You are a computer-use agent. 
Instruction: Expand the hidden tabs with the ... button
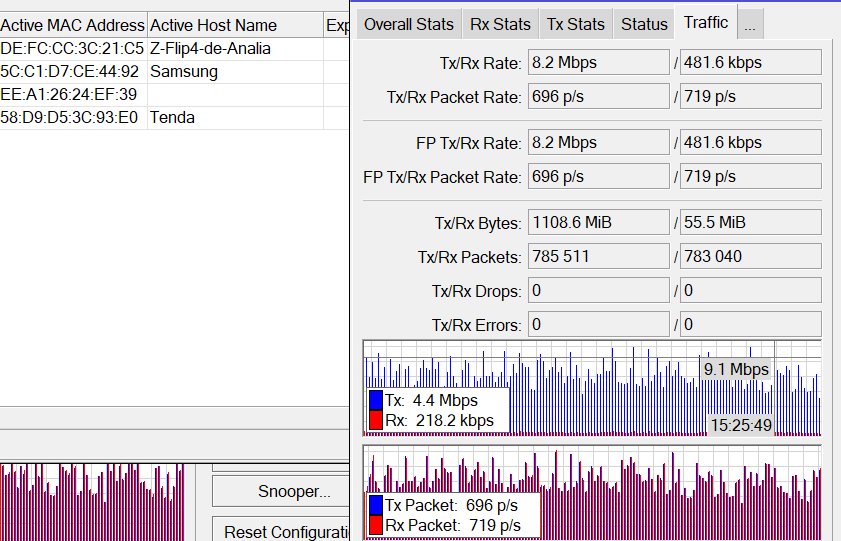tap(750, 24)
